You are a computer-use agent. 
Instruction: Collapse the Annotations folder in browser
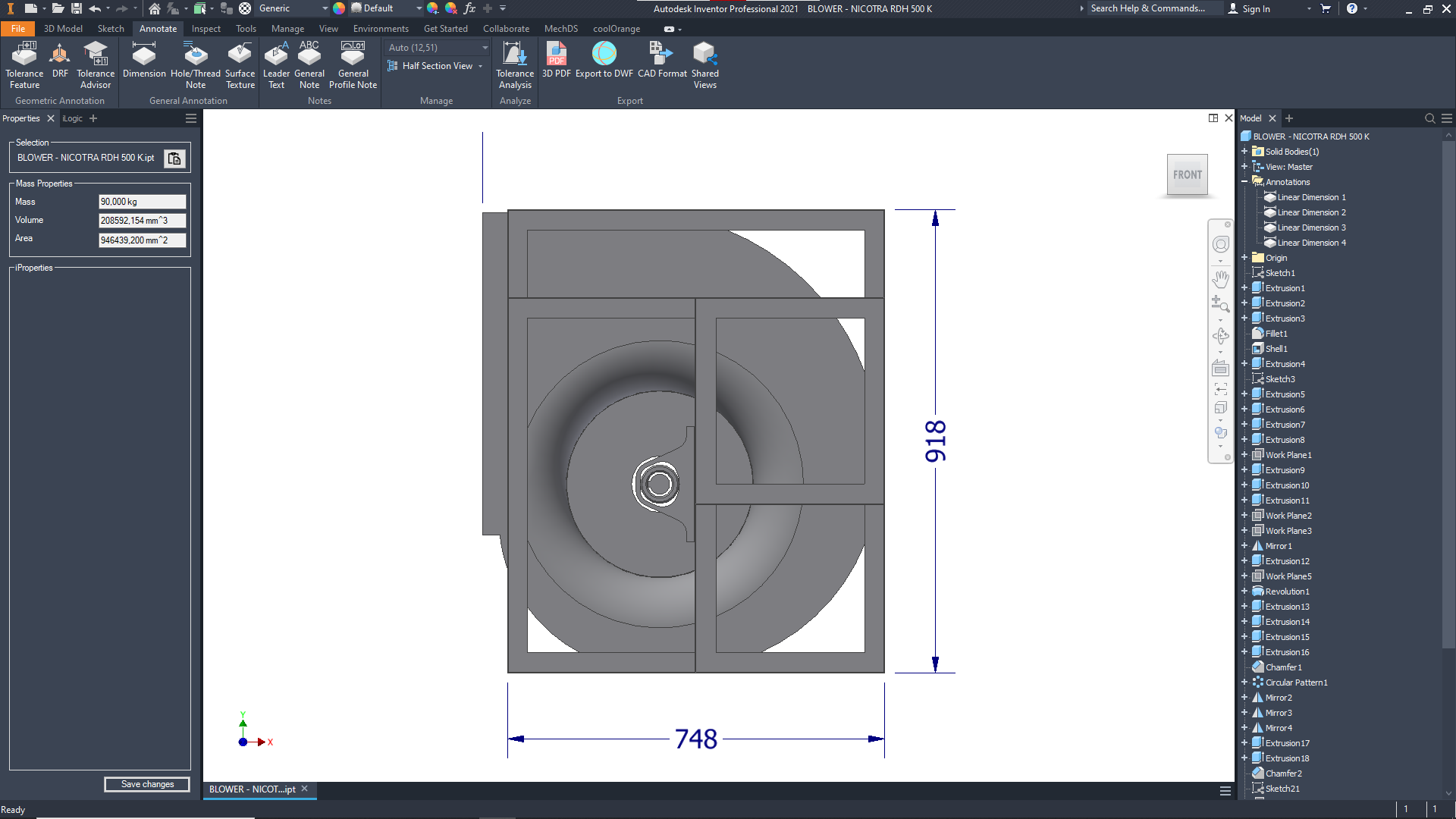coord(1244,182)
